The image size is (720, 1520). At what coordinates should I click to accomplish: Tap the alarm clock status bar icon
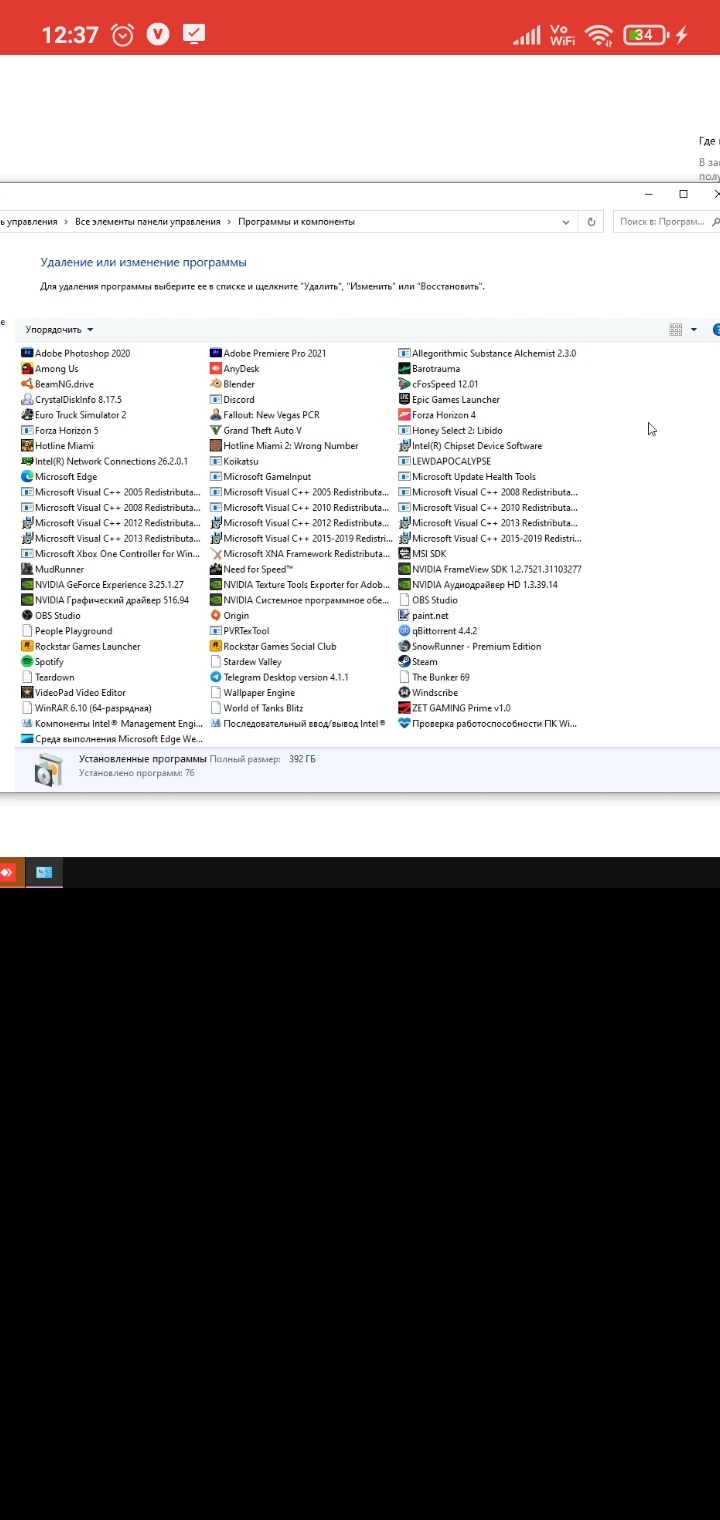coord(123,35)
